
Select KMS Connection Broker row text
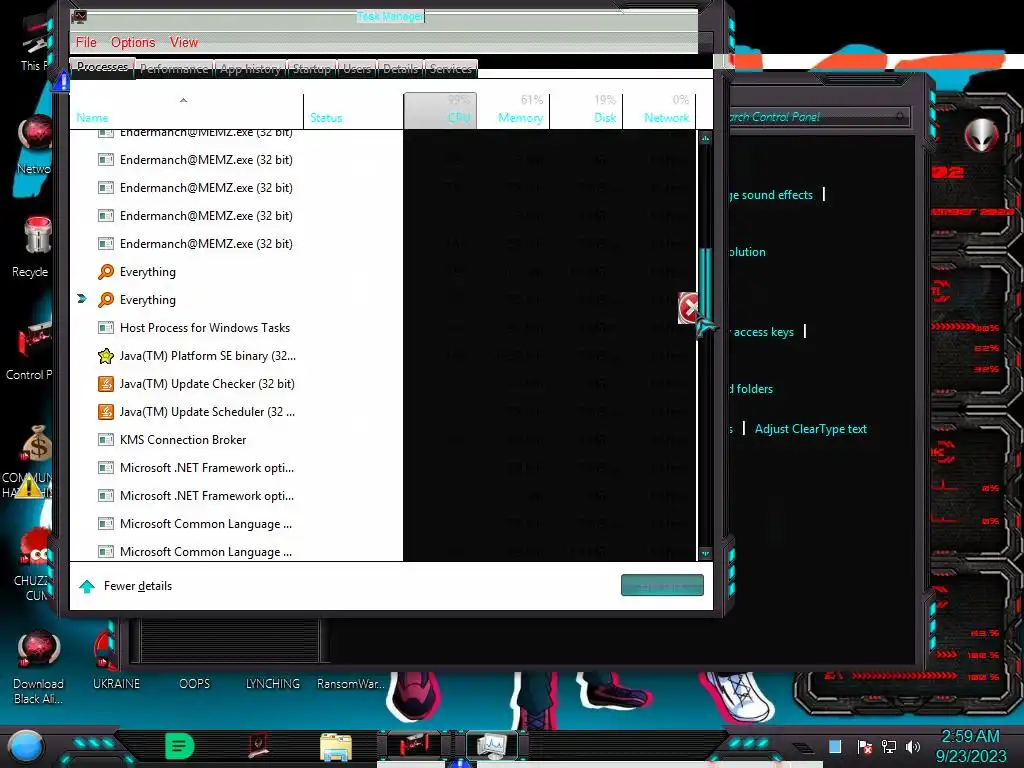click(x=183, y=440)
